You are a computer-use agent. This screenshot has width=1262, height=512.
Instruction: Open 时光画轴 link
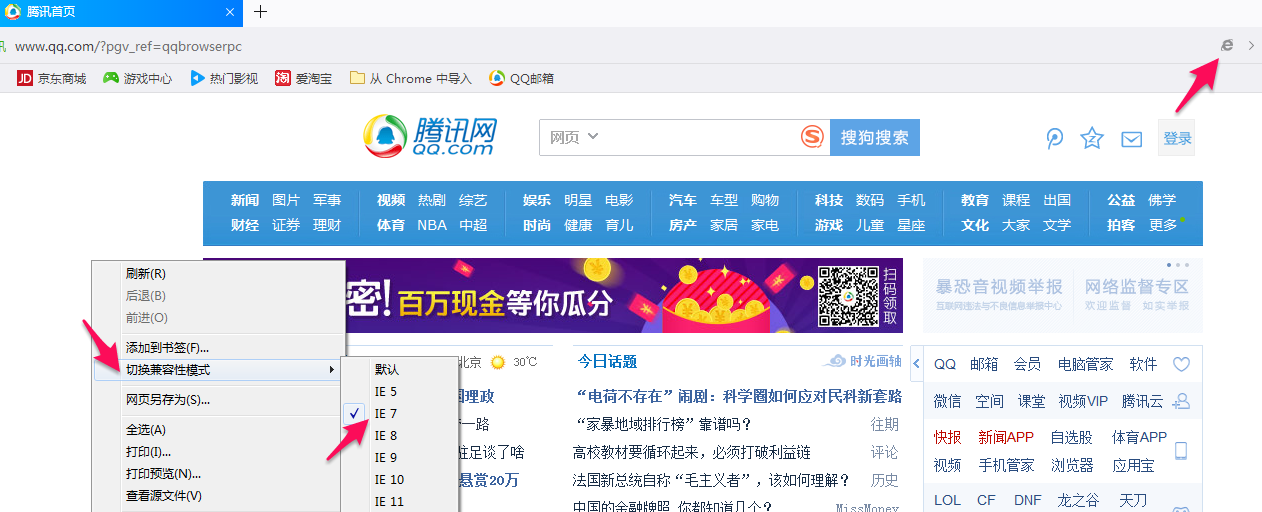(862, 362)
